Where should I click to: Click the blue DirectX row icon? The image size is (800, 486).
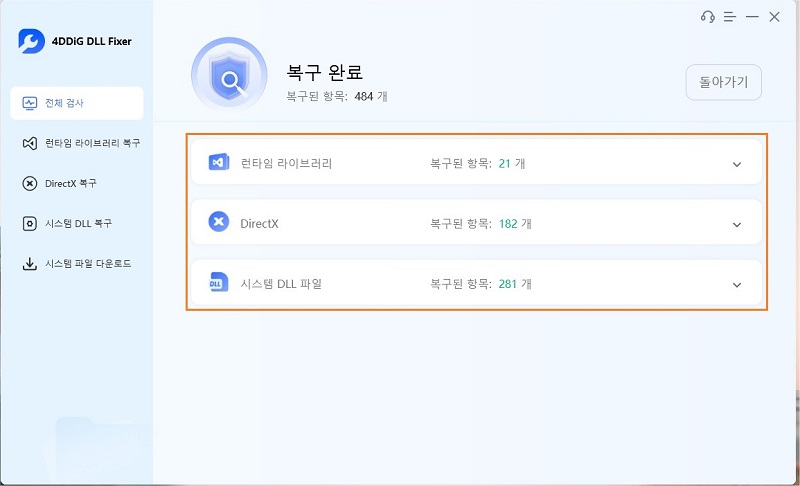point(219,222)
